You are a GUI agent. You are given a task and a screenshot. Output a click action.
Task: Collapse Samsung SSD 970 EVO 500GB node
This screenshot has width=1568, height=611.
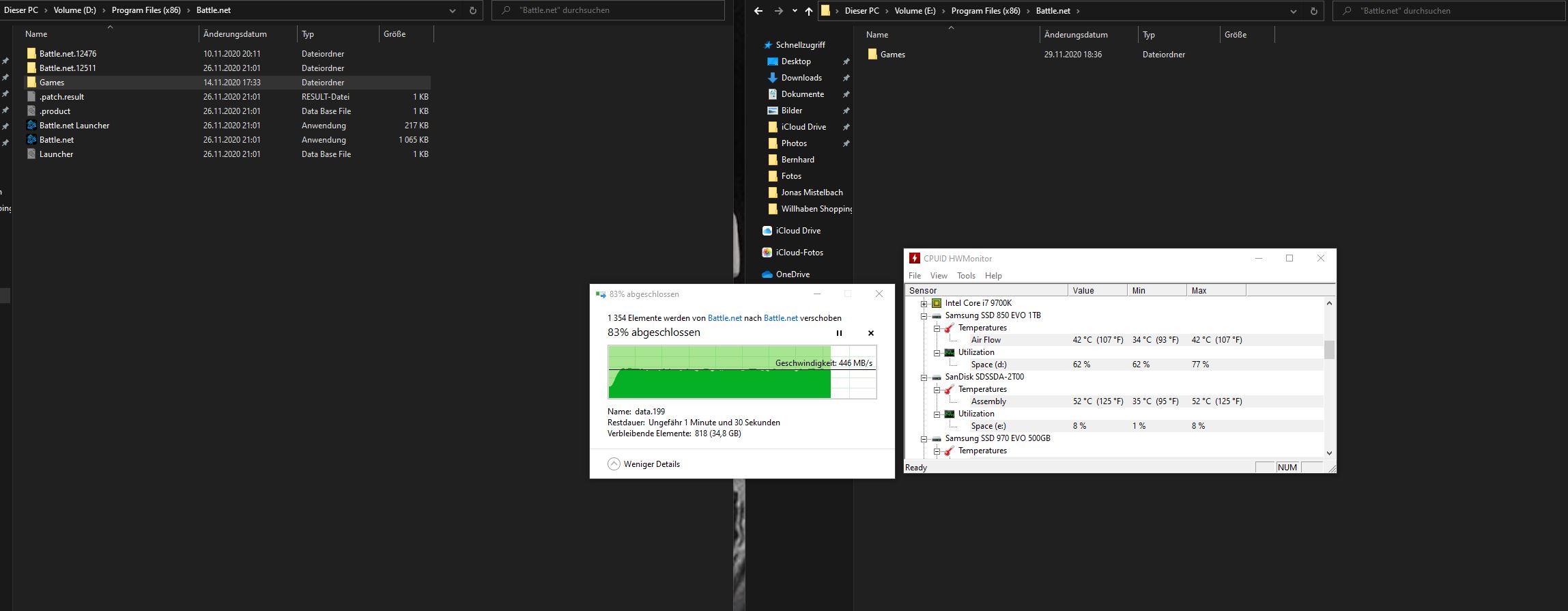(x=924, y=438)
